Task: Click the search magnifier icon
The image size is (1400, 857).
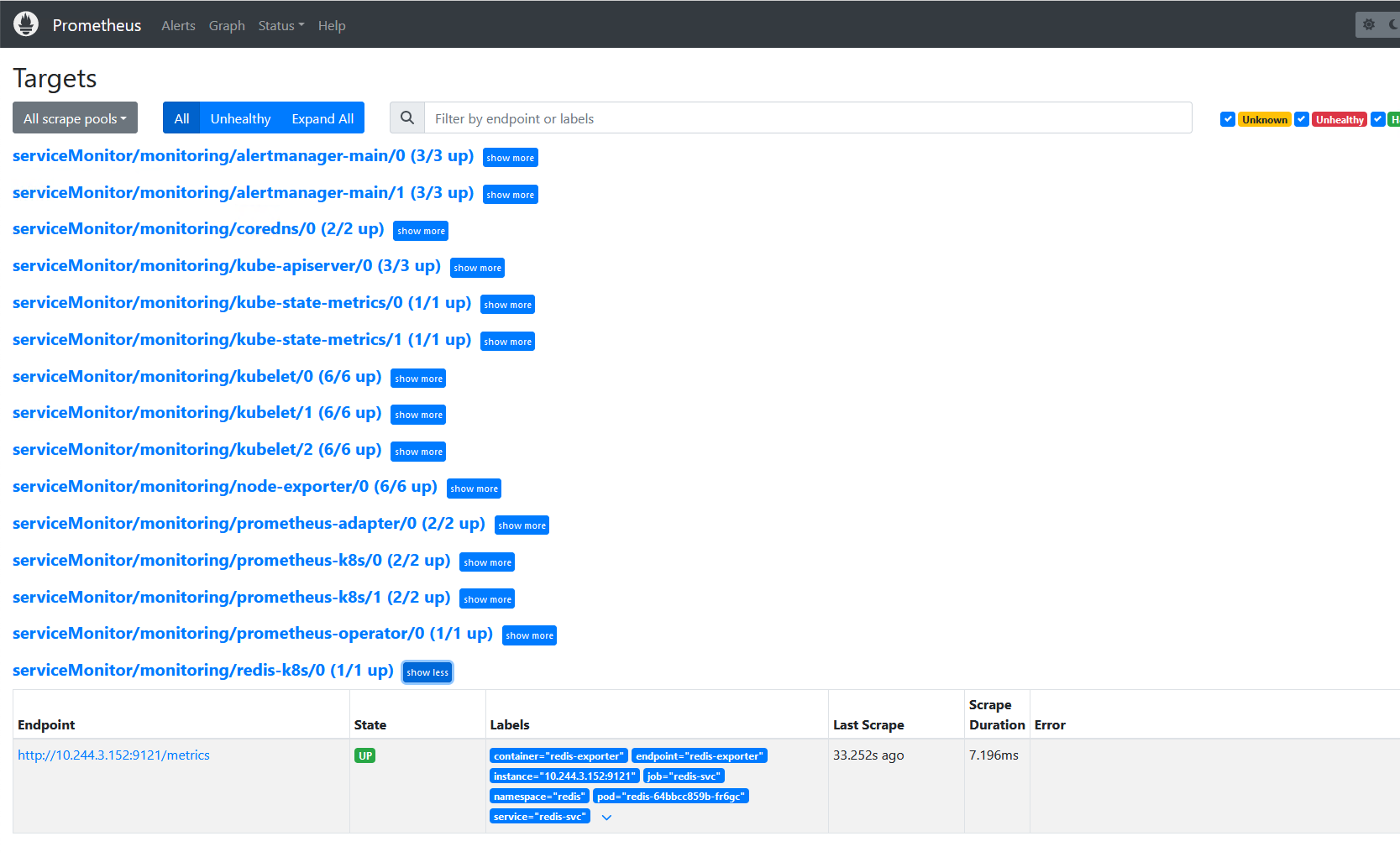Action: (x=407, y=118)
